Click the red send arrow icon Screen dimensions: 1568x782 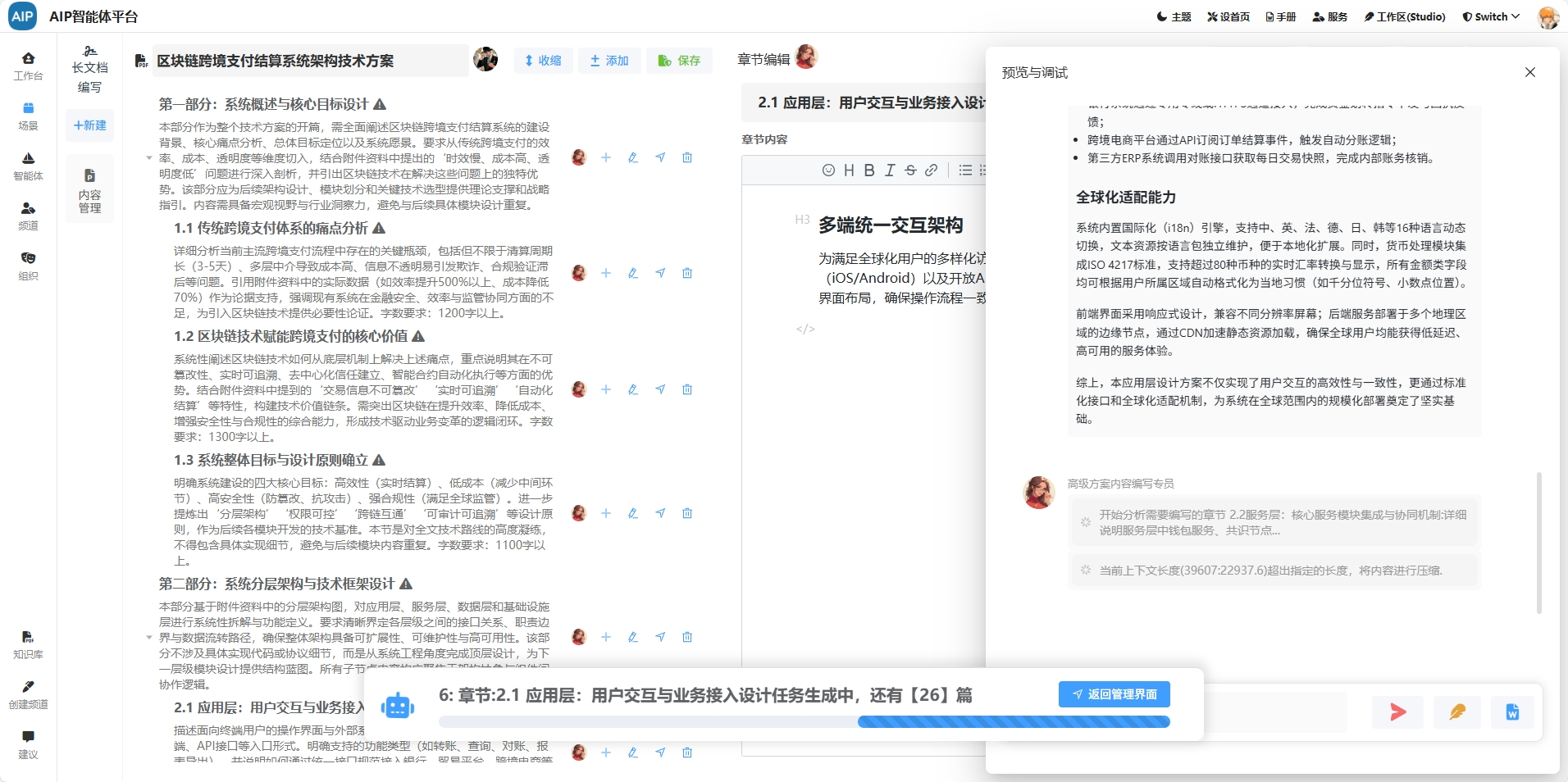coord(1397,712)
